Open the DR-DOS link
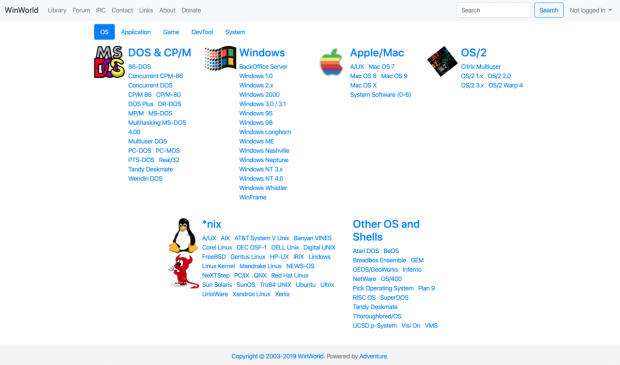 [169, 104]
